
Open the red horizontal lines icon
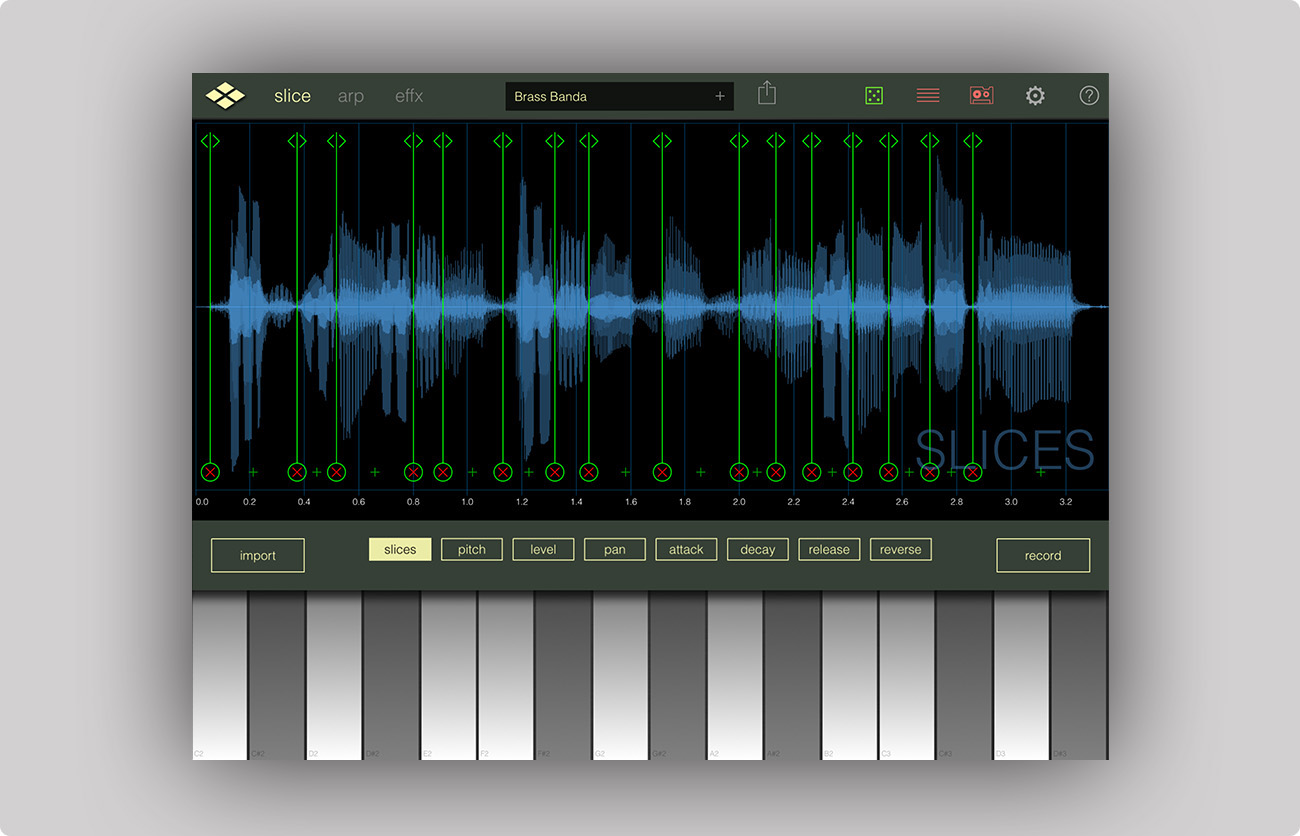pyautogui.click(x=928, y=96)
